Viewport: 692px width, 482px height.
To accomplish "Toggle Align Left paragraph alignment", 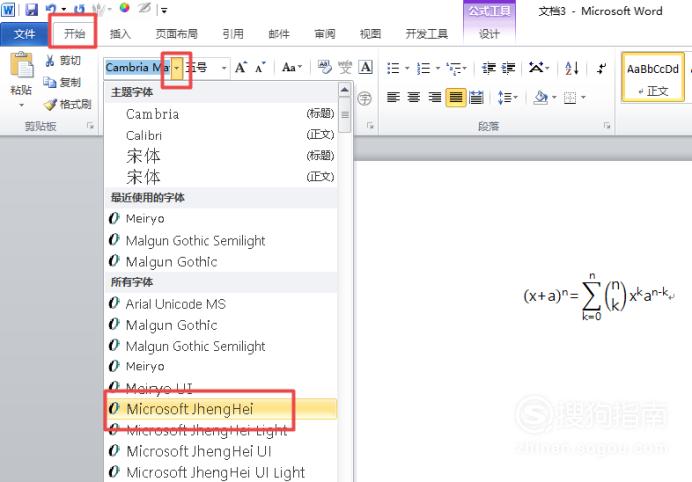I will [393, 97].
